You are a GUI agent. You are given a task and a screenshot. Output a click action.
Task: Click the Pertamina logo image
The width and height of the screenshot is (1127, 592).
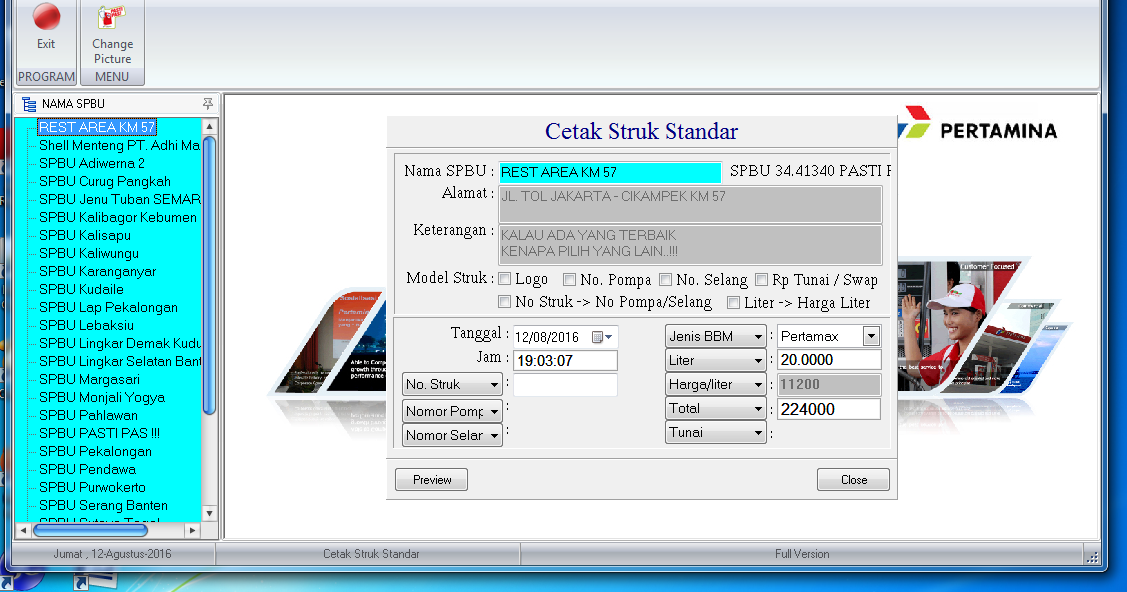[978, 124]
